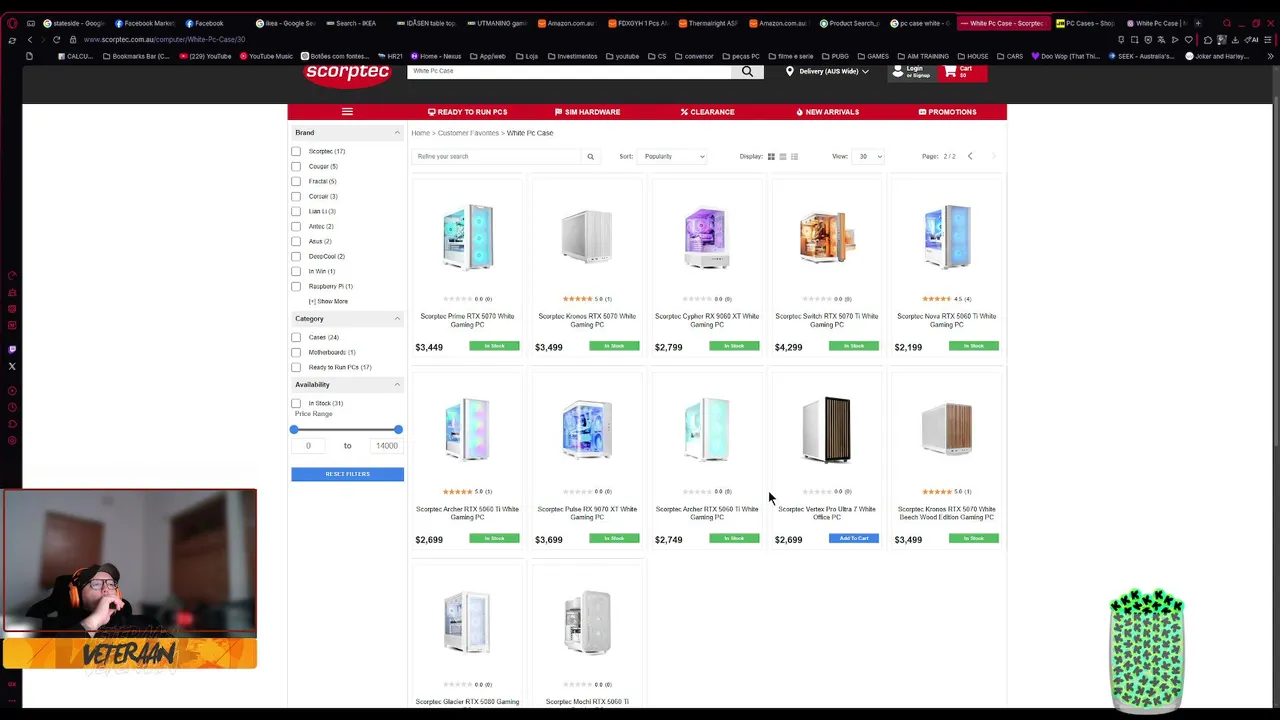Open Scorptec Pulse RX 9070 XT White Gaming PC
The height and width of the screenshot is (720, 1280).
[587, 513]
